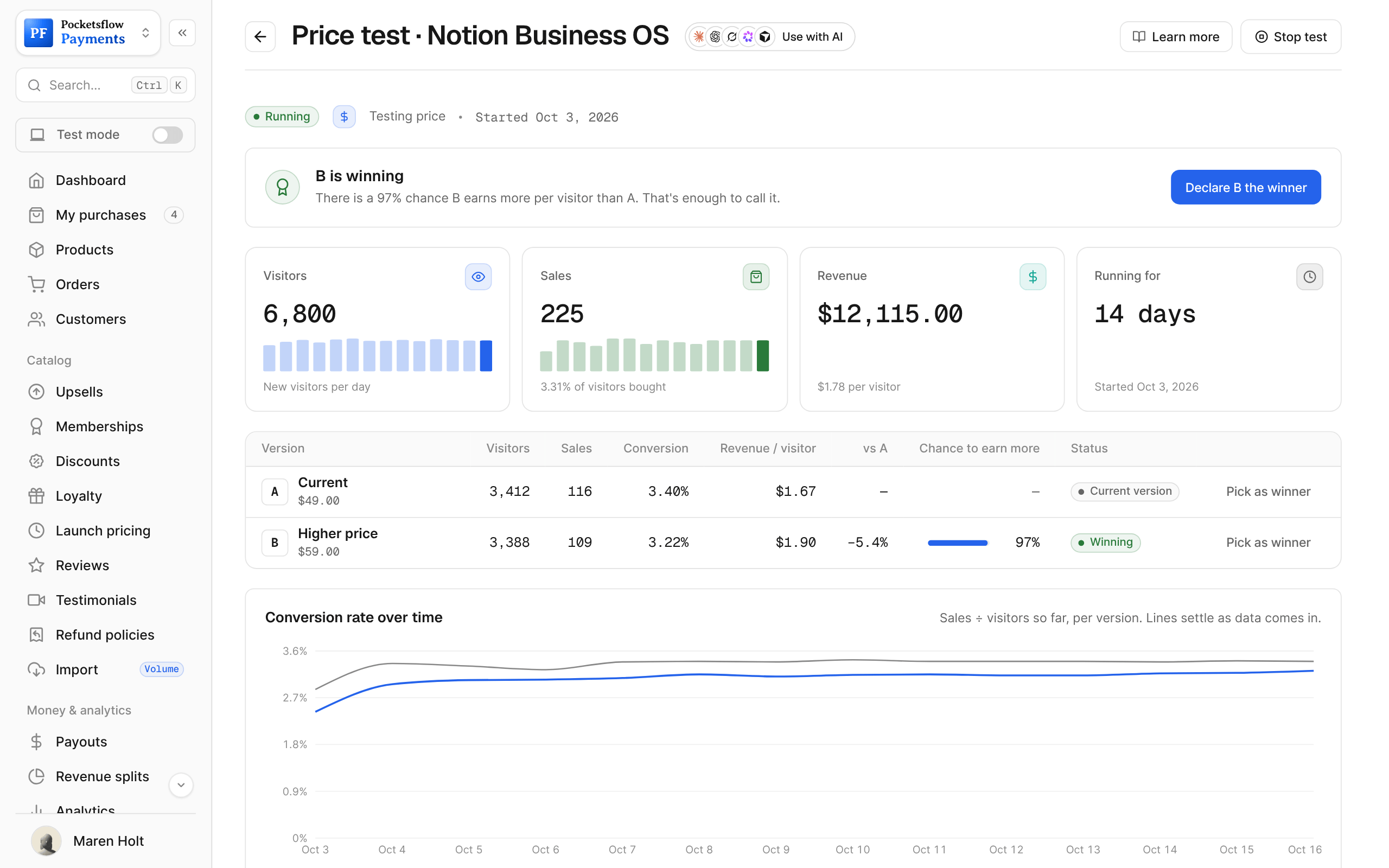Click the ChatGPT icon in Use with AI
The image size is (1389, 868).
coord(715,37)
